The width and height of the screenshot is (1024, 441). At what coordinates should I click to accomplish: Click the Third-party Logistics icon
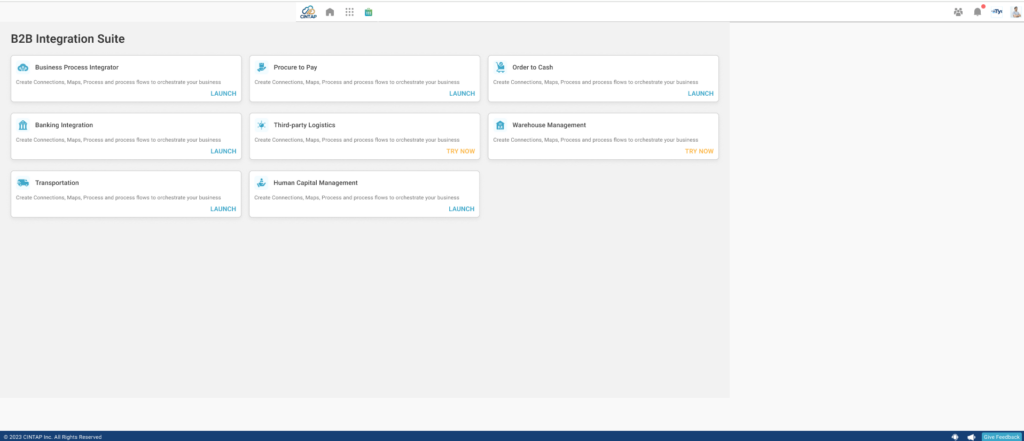pos(261,125)
